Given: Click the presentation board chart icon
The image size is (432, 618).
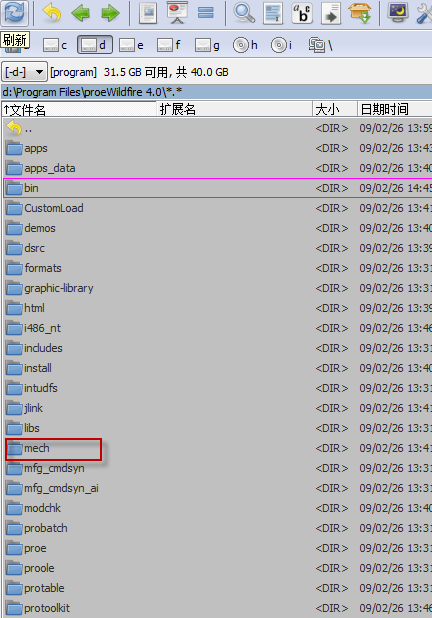Looking at the screenshot, I should 177,13.
